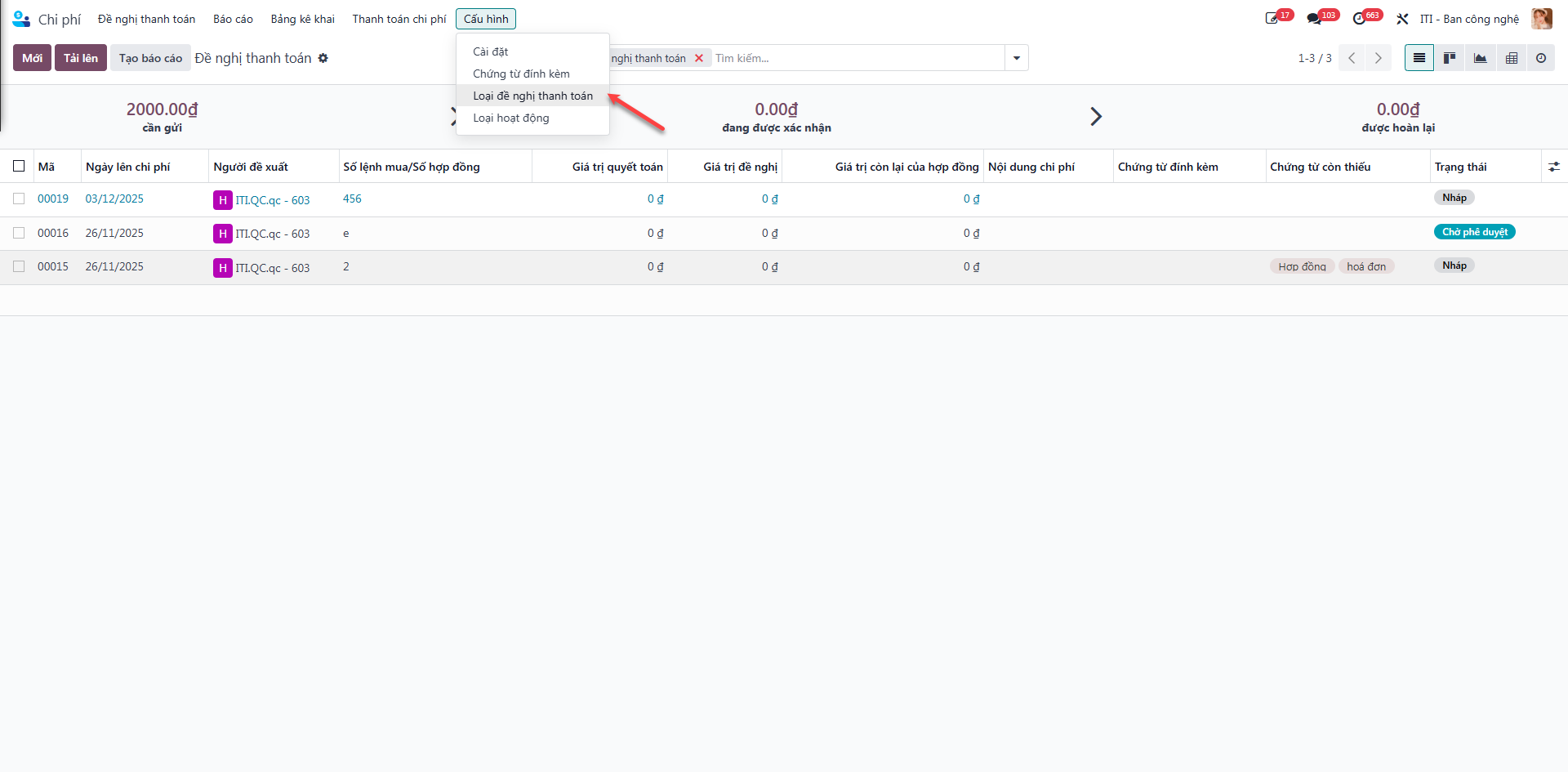The width and height of the screenshot is (1568, 772).
Task: Switch to list view
Action: click(1419, 58)
